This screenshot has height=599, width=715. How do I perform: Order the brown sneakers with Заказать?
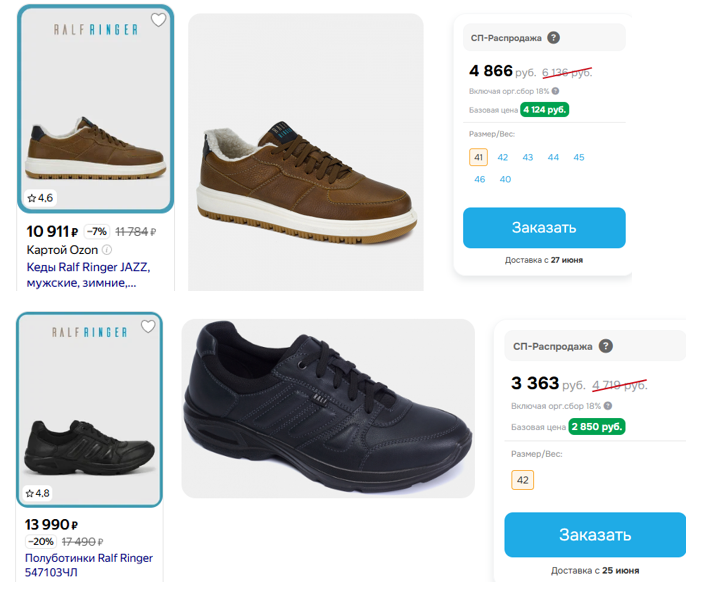(x=544, y=228)
